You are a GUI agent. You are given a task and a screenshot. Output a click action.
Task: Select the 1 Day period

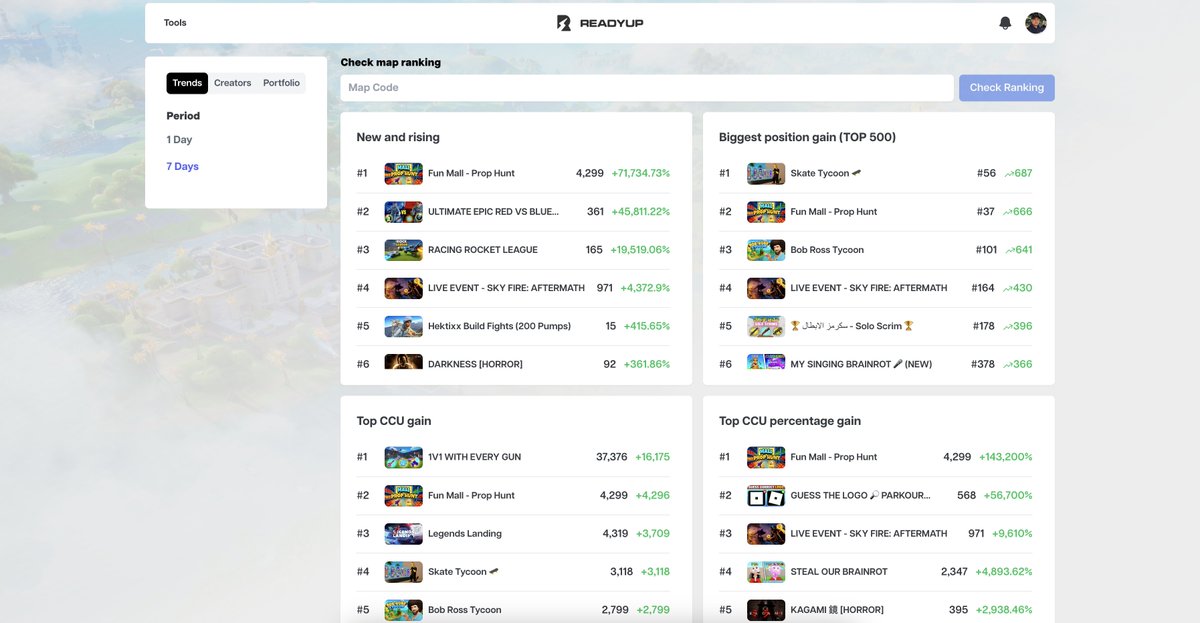[178, 139]
